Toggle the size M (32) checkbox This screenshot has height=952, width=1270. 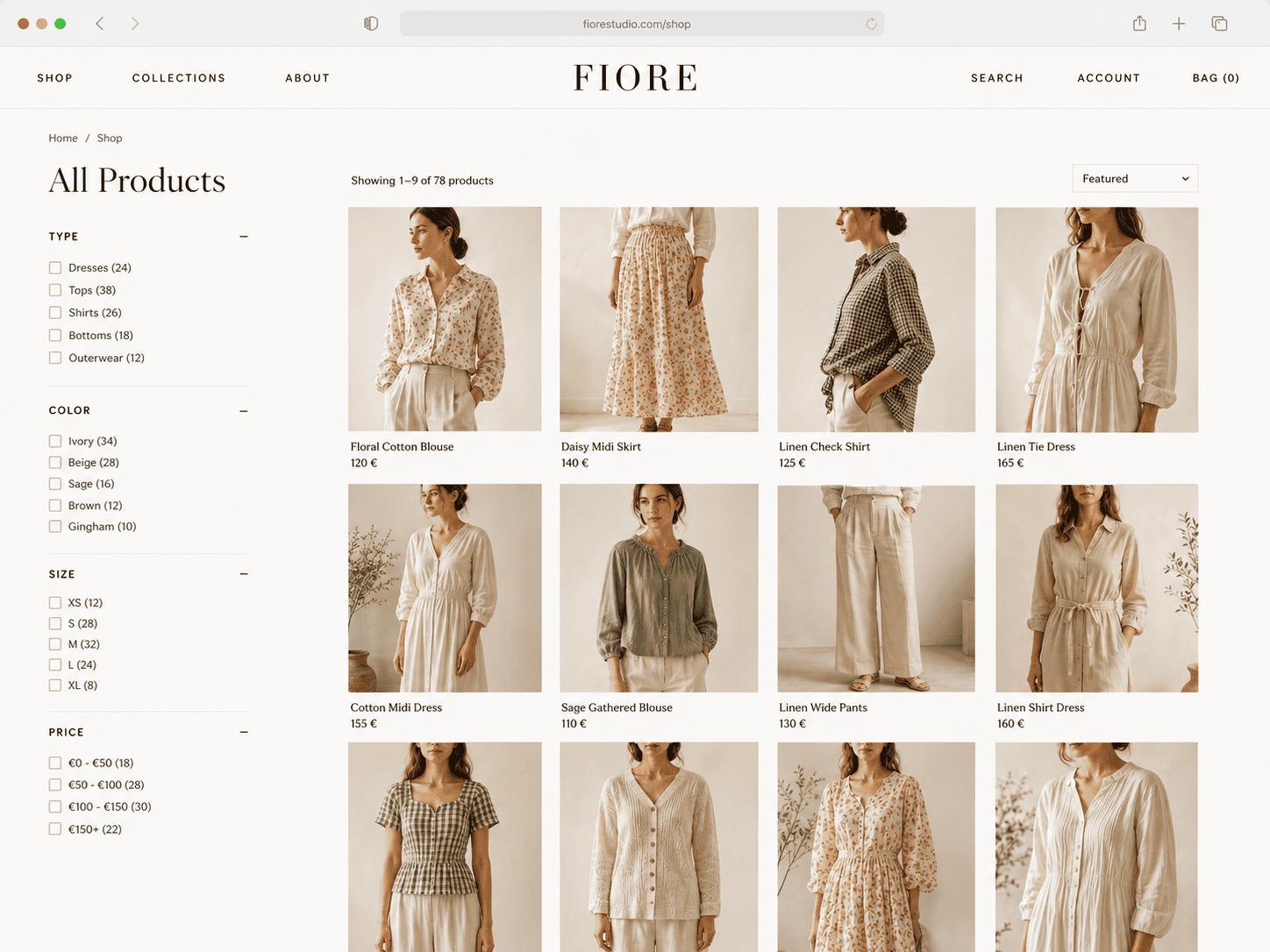tap(55, 644)
